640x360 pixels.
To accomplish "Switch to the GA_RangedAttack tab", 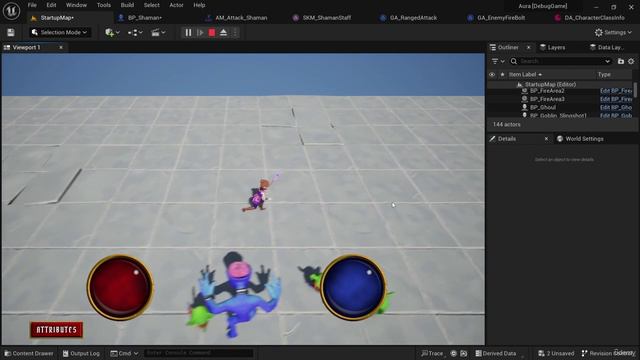I will click(x=413, y=18).
